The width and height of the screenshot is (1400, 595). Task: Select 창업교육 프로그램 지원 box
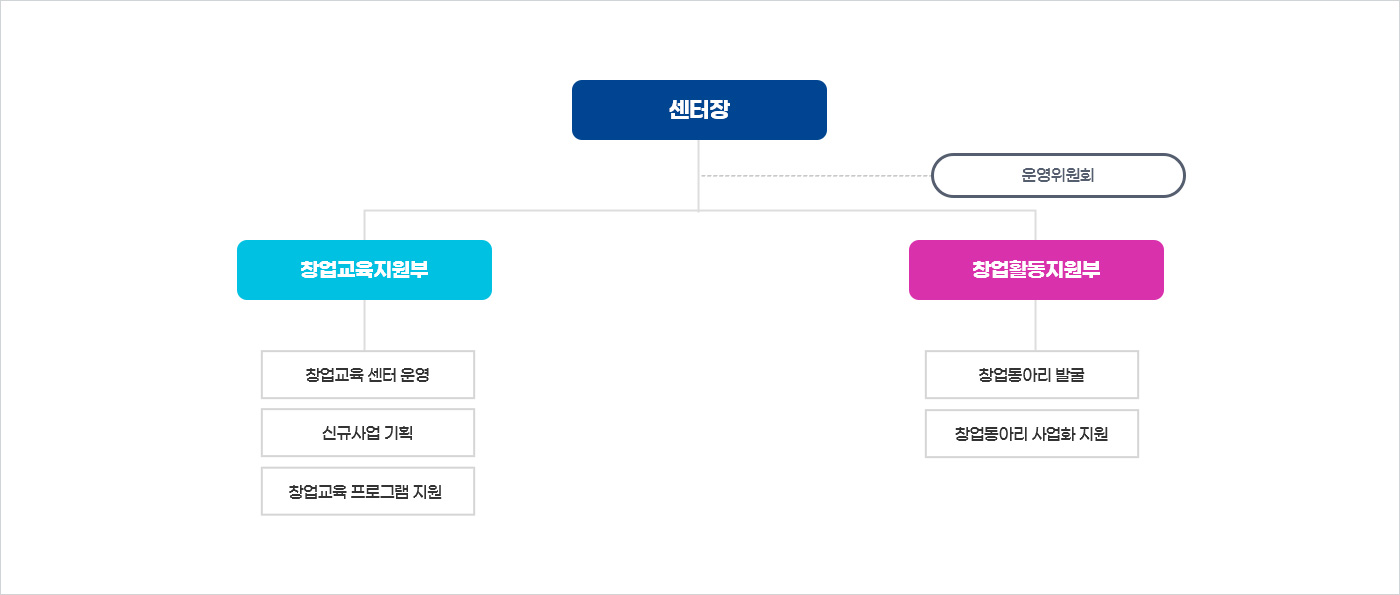pos(368,491)
